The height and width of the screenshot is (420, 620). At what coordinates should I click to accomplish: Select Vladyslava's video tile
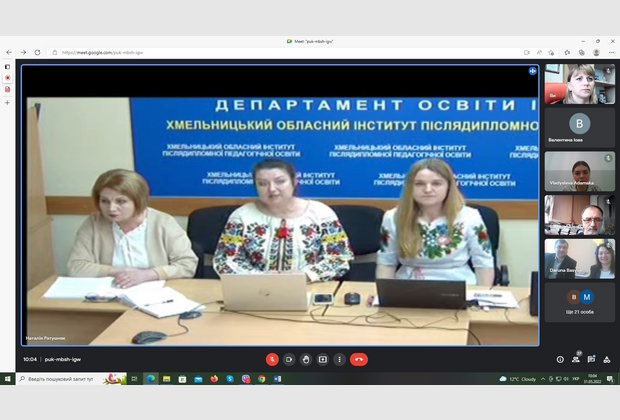point(580,171)
